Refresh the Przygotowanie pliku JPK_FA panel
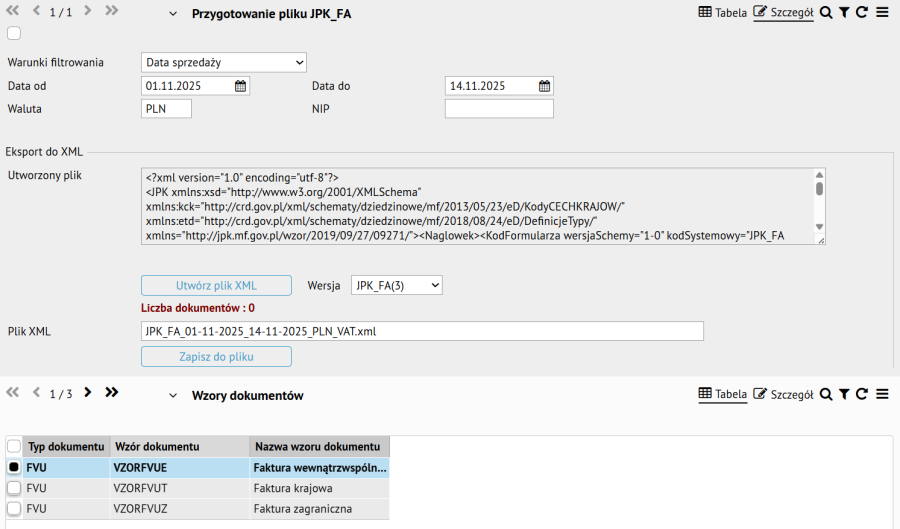This screenshot has height=529, width=900. click(x=861, y=13)
